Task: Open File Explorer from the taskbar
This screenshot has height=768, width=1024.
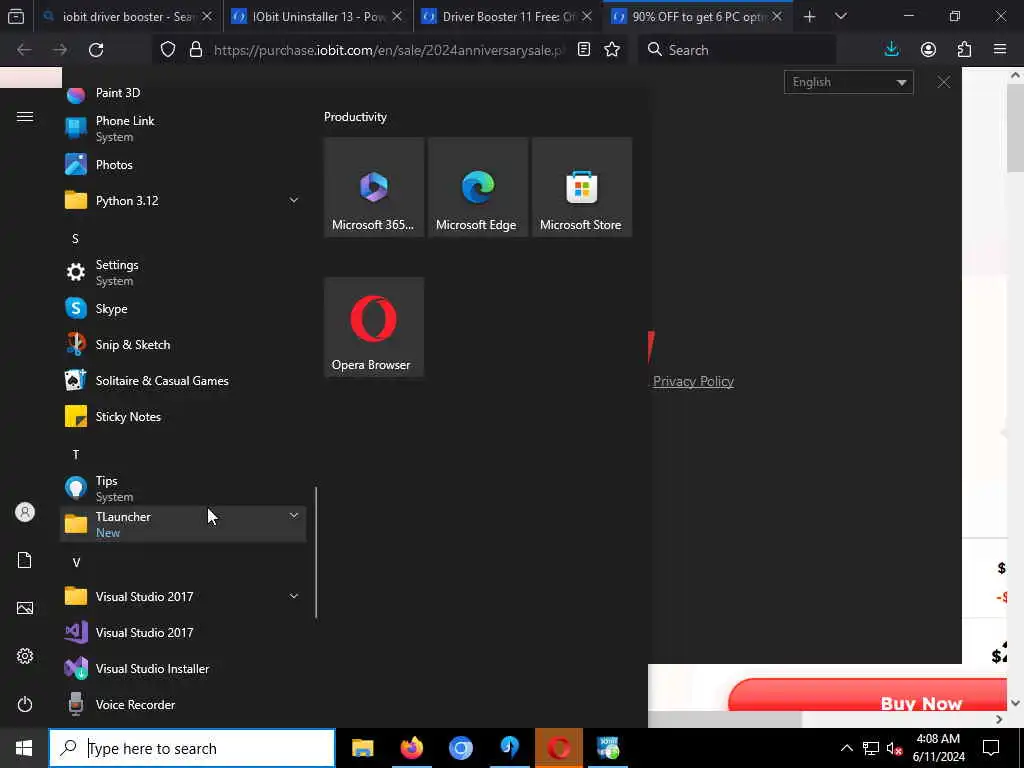Action: pyautogui.click(x=362, y=748)
